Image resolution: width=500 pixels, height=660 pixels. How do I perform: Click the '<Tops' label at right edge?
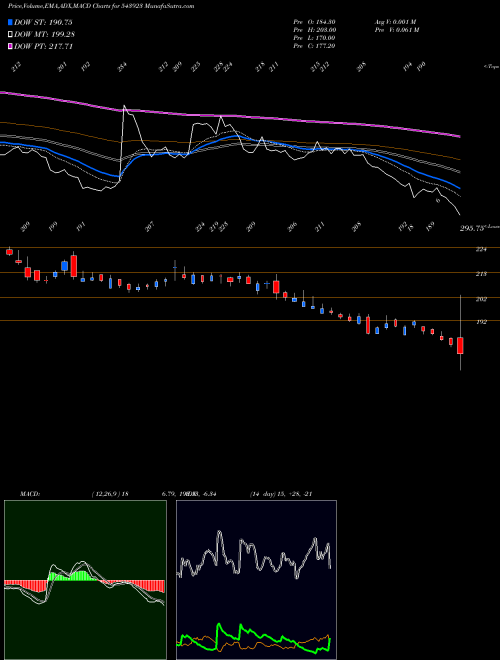coord(491,67)
